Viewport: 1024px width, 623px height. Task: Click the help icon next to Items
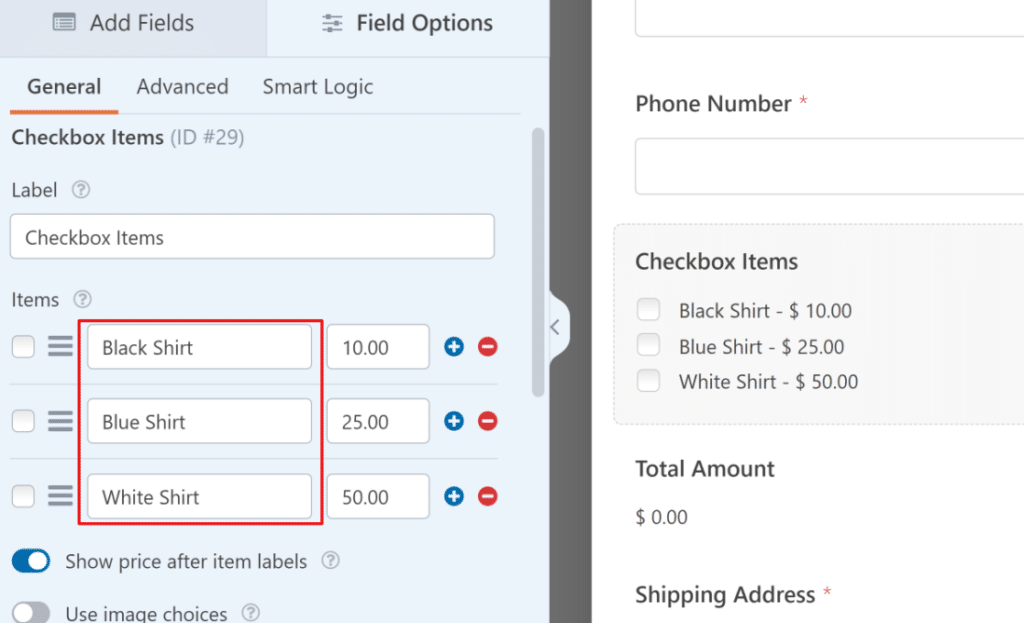point(82,299)
